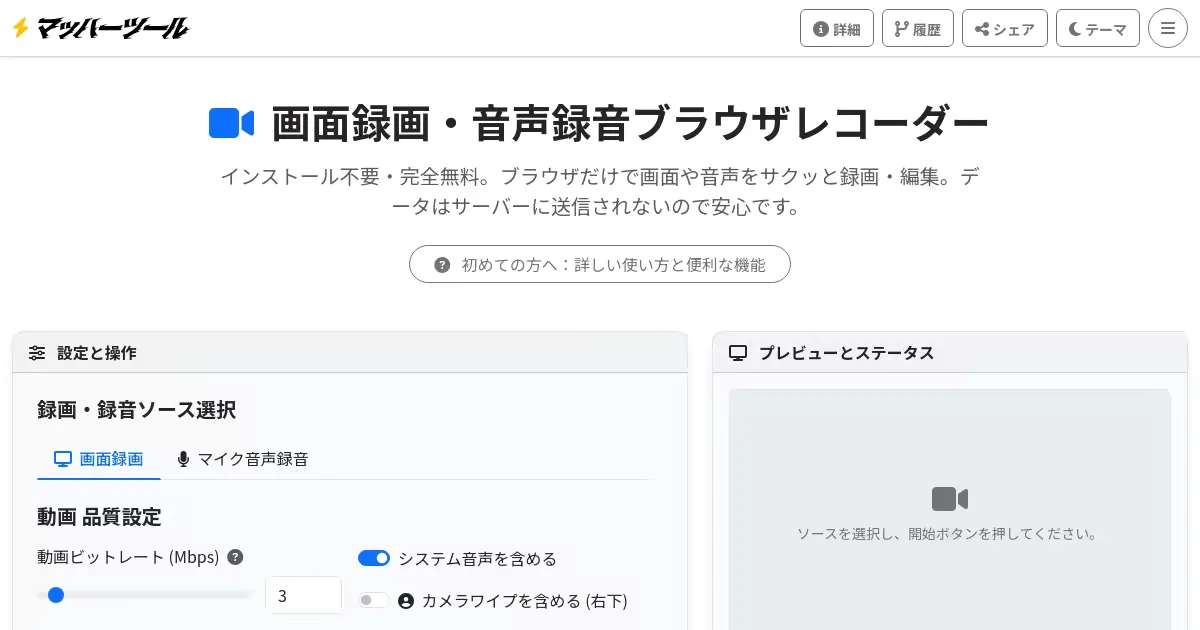This screenshot has height=630, width=1200.
Task: Switch to the マイク音声録音 tab
Action: pyautogui.click(x=242, y=459)
